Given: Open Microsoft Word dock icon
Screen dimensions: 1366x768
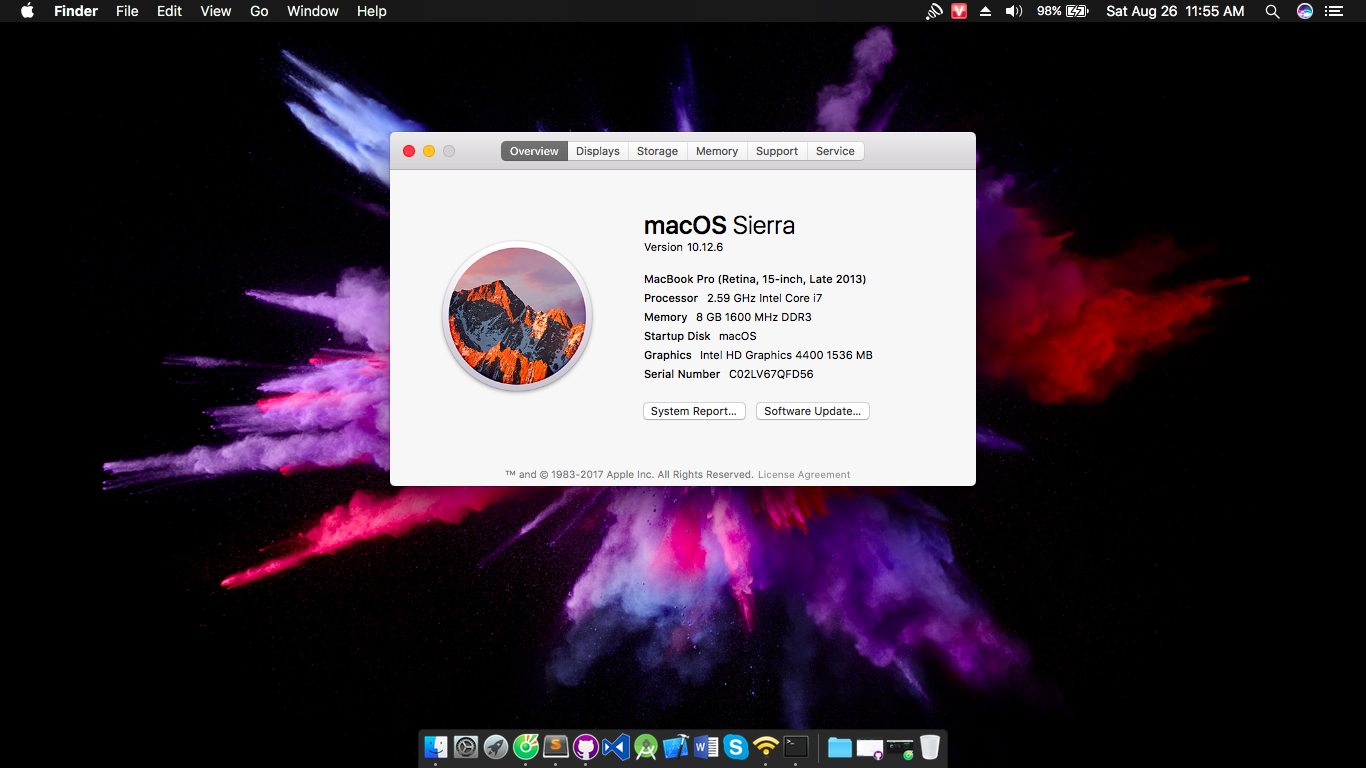Looking at the screenshot, I should coord(706,747).
